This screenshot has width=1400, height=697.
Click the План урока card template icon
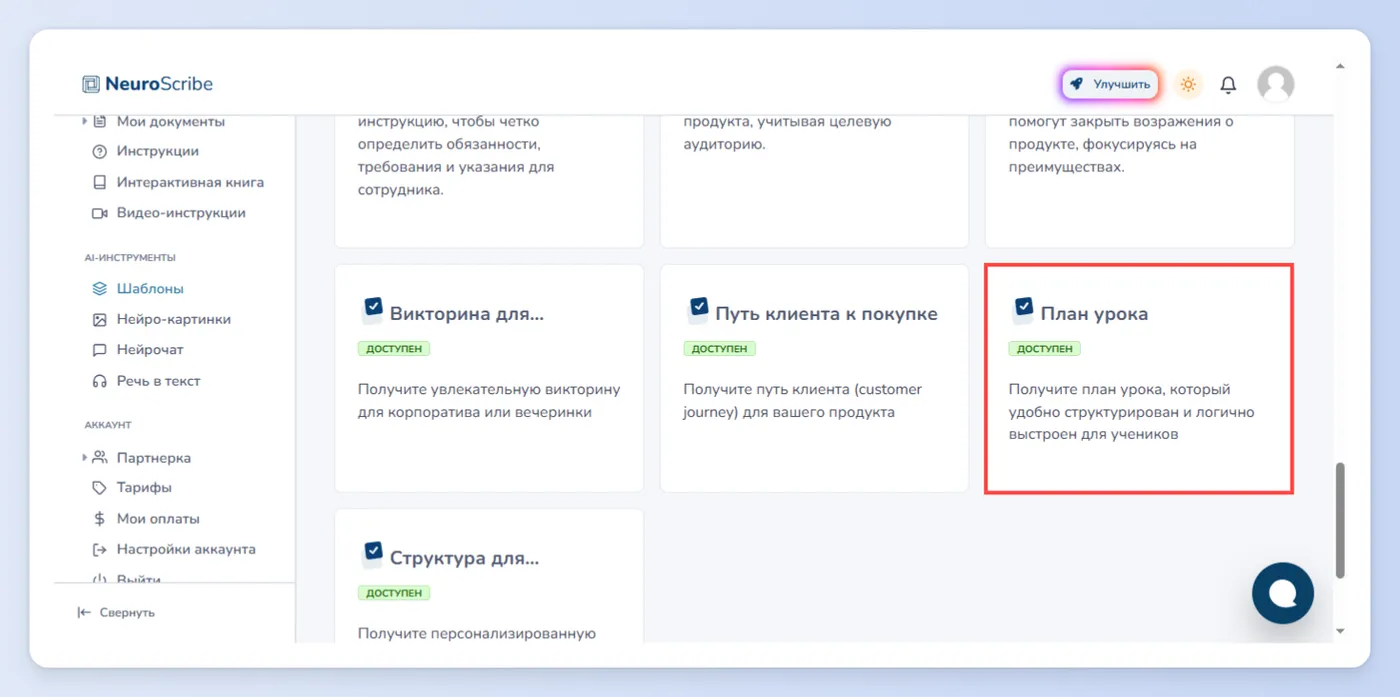click(1023, 310)
